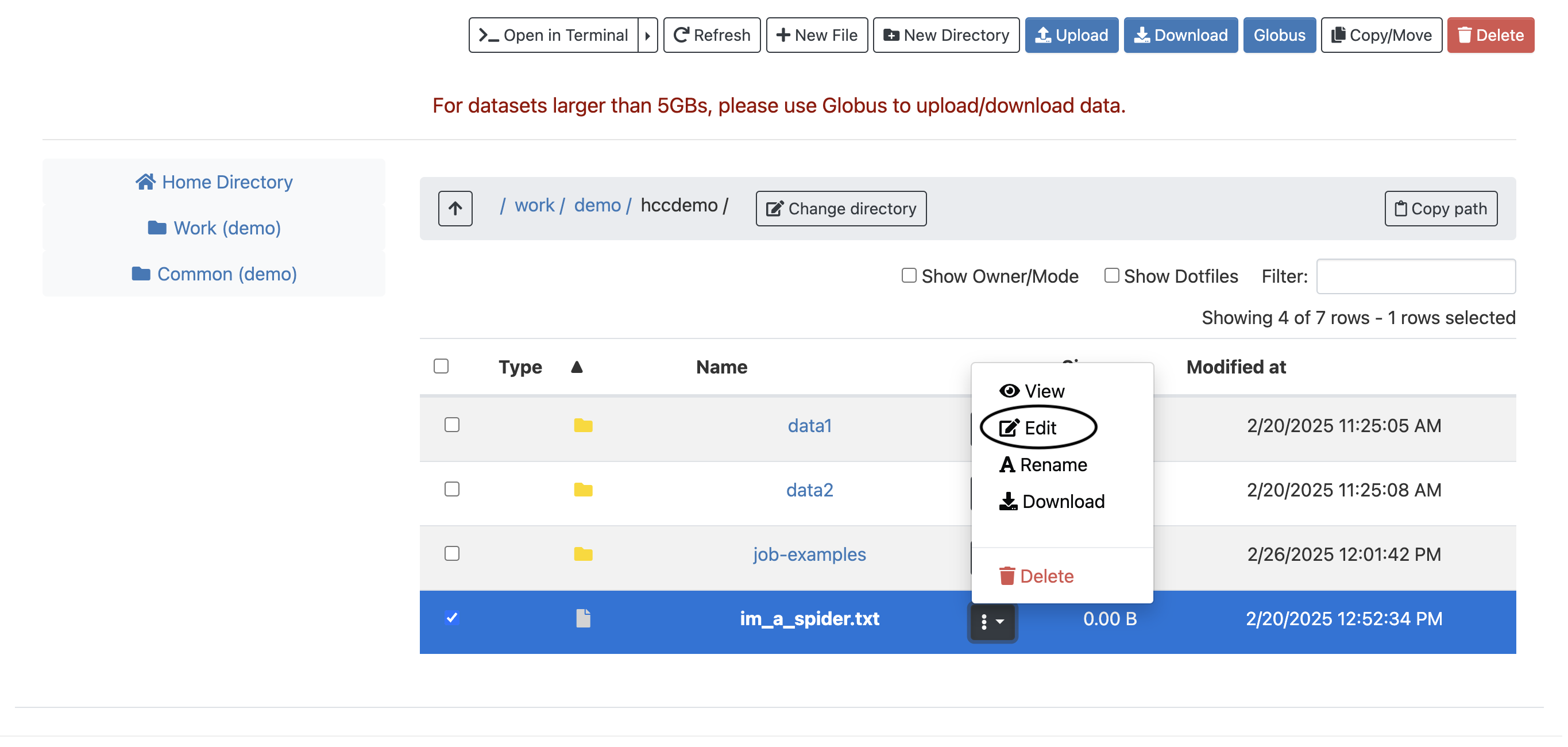Collapse the im_a_spider.txt actions dropdown
The height and width of the screenshot is (747, 1568).
(x=991, y=622)
